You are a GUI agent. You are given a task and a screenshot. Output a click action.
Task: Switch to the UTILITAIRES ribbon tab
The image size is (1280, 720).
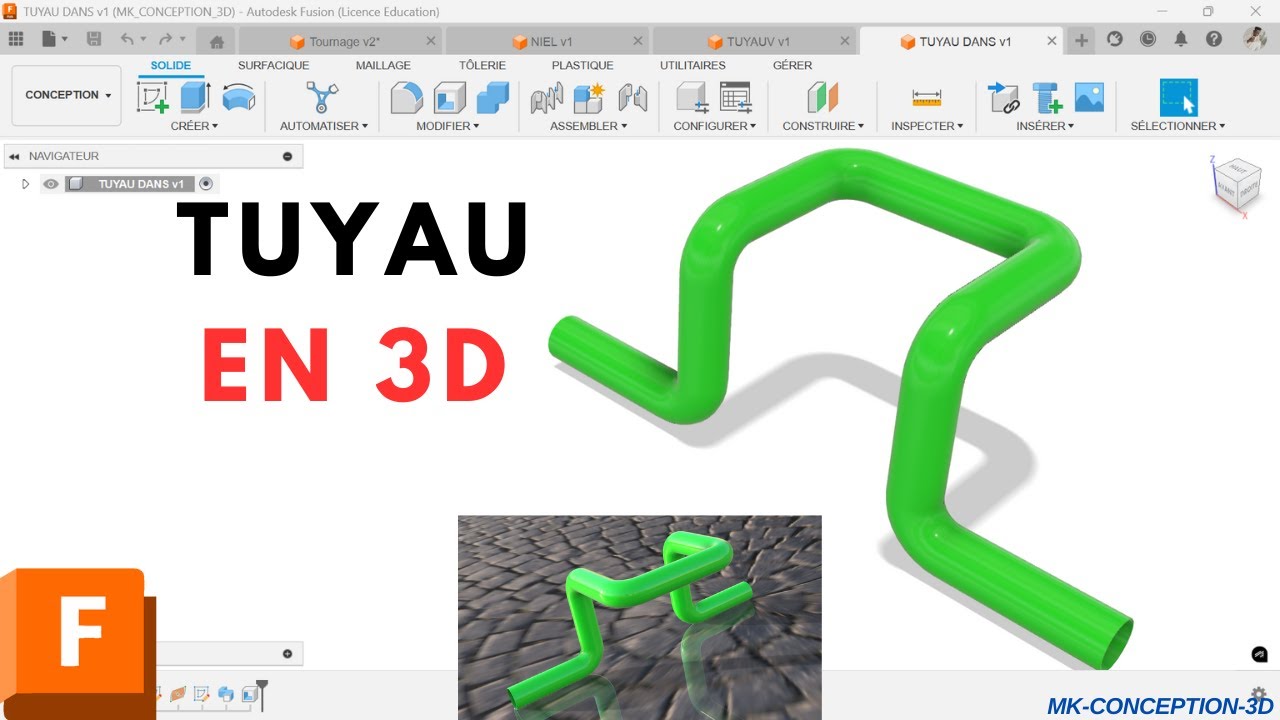[x=693, y=65]
